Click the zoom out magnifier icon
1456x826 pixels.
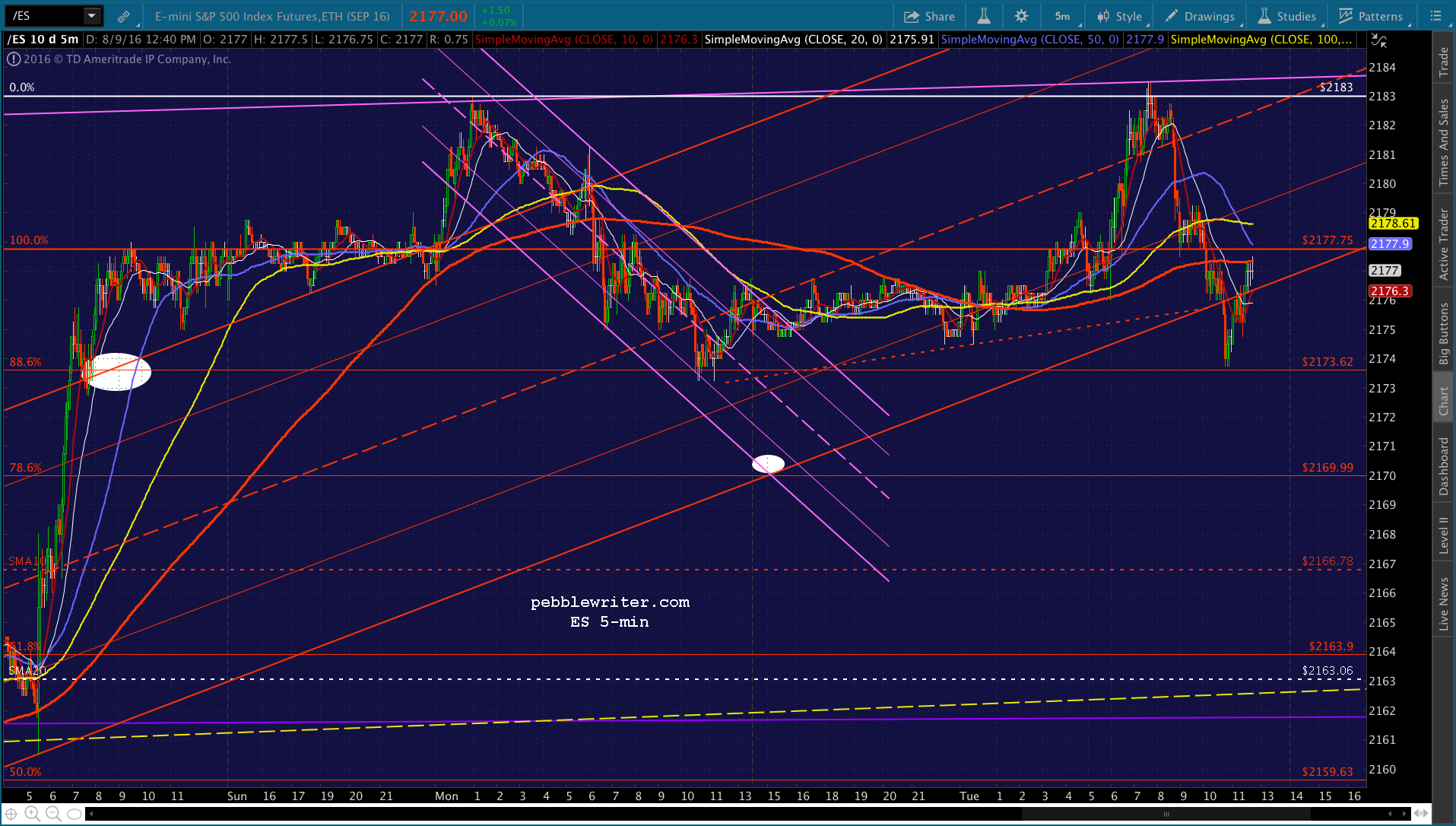coord(53,814)
